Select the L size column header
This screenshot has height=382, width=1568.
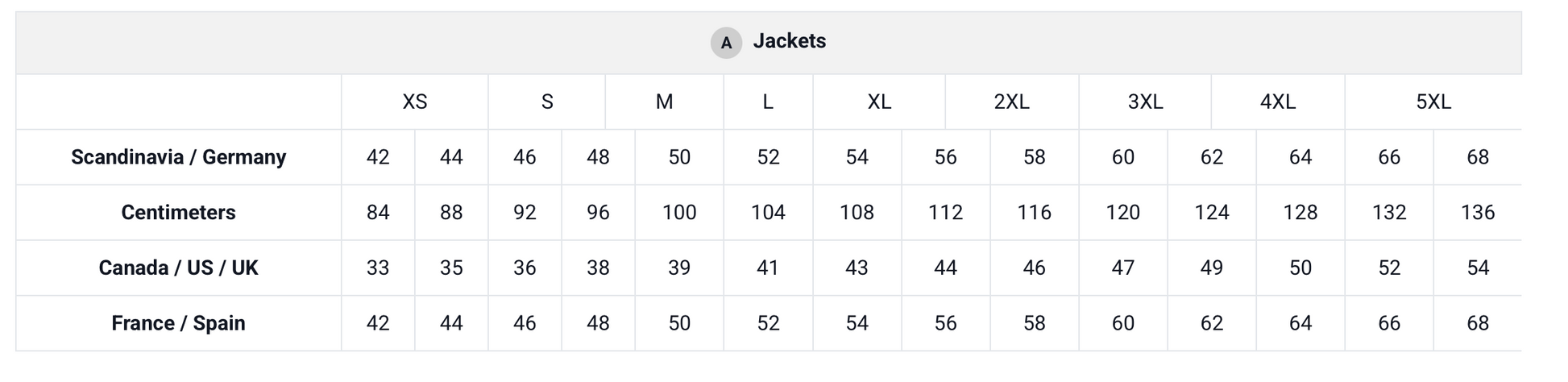point(768,102)
